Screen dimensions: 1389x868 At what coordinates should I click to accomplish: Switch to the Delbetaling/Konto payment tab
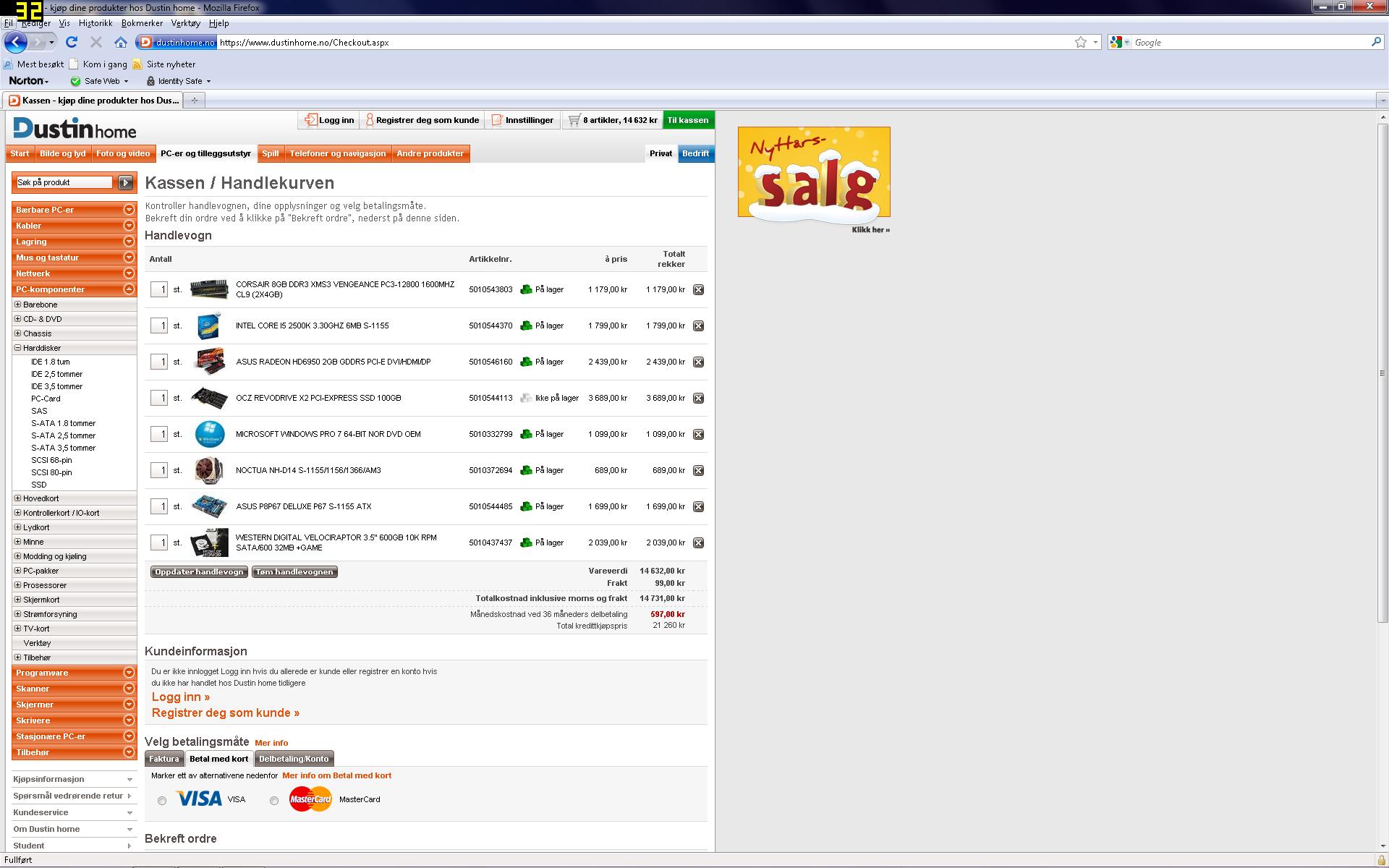tap(294, 759)
